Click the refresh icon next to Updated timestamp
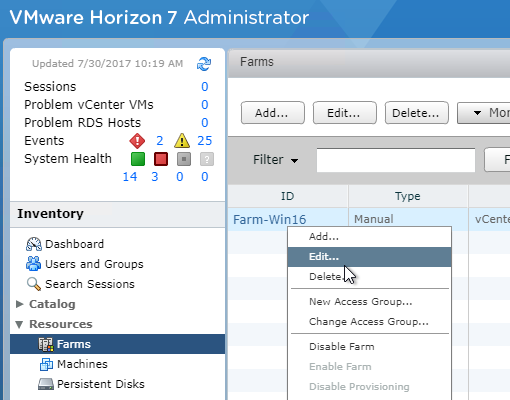510x400 pixels. click(x=204, y=64)
